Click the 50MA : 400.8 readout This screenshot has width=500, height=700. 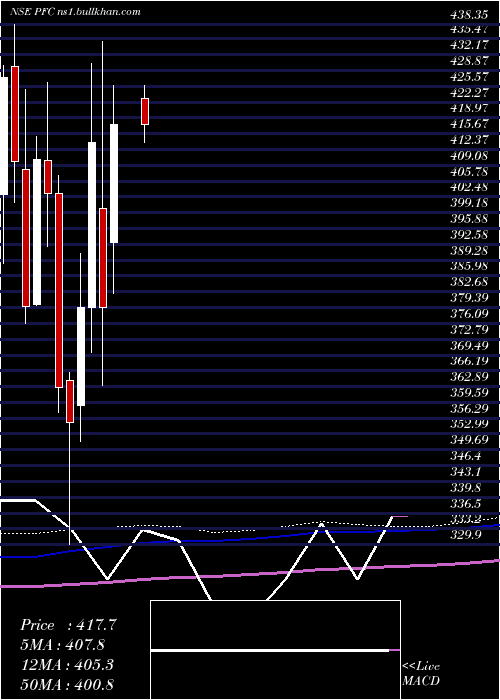(x=67, y=684)
